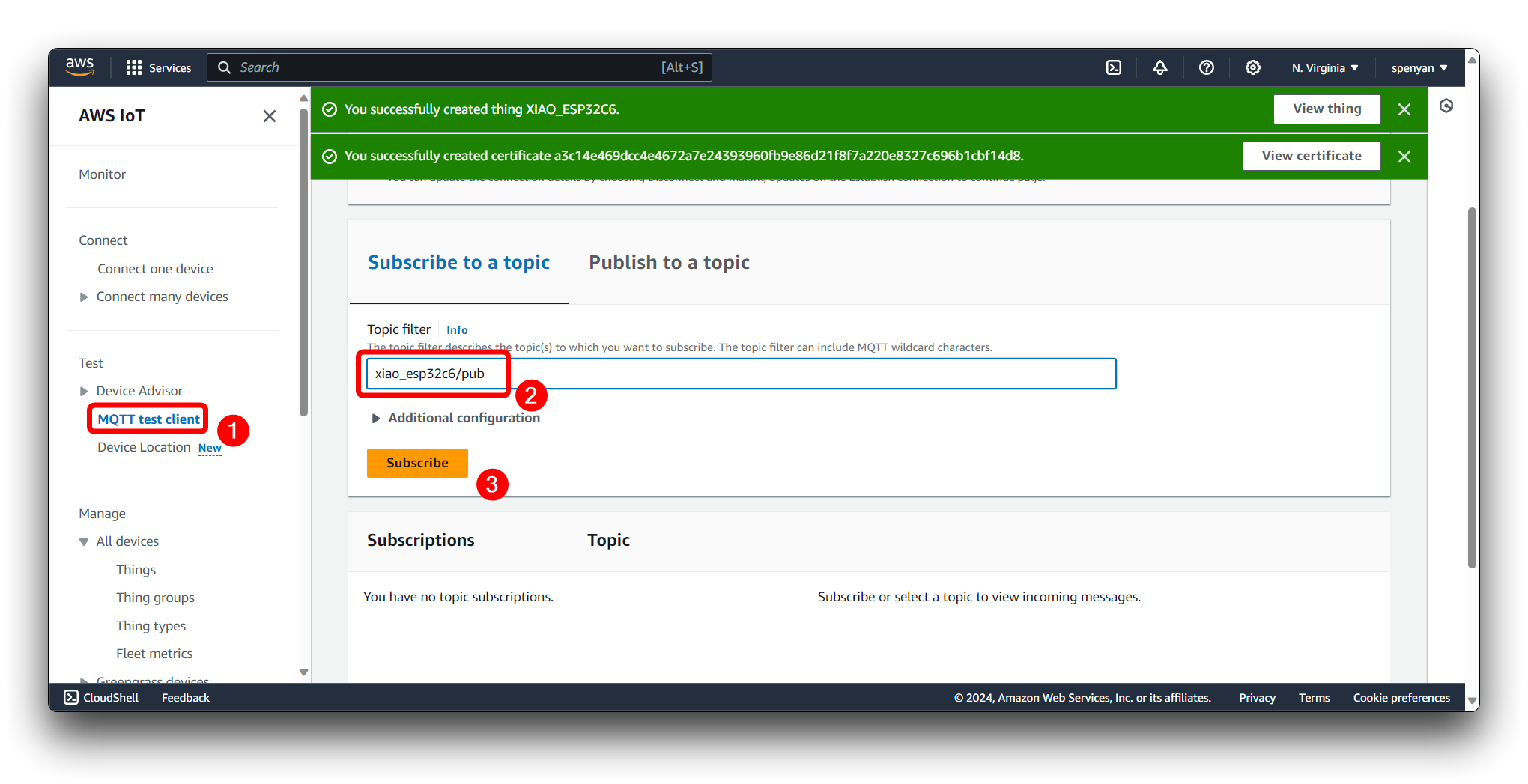Open Device Location page
The height and width of the screenshot is (784, 1528).
coord(144,447)
